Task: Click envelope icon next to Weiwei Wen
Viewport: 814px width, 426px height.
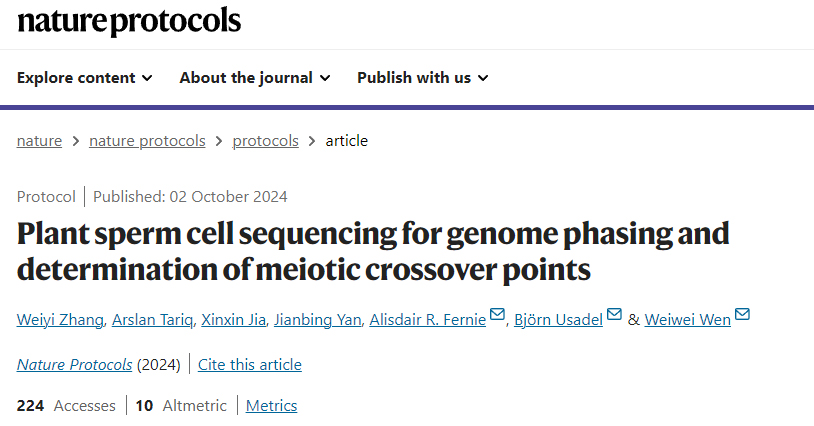Action: click(741, 317)
